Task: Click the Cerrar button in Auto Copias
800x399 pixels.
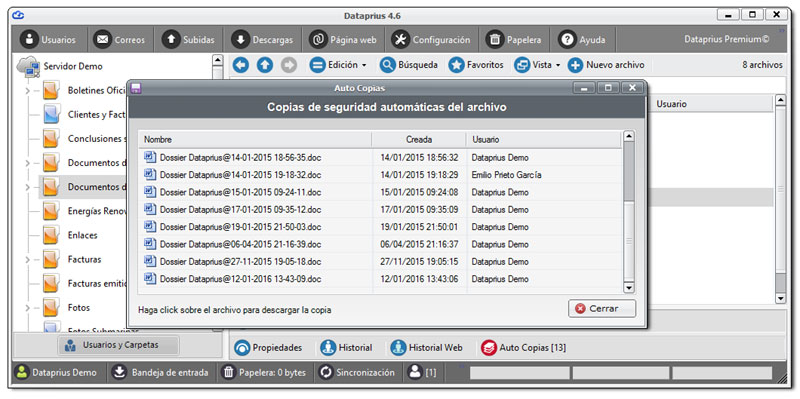Action: [x=602, y=309]
